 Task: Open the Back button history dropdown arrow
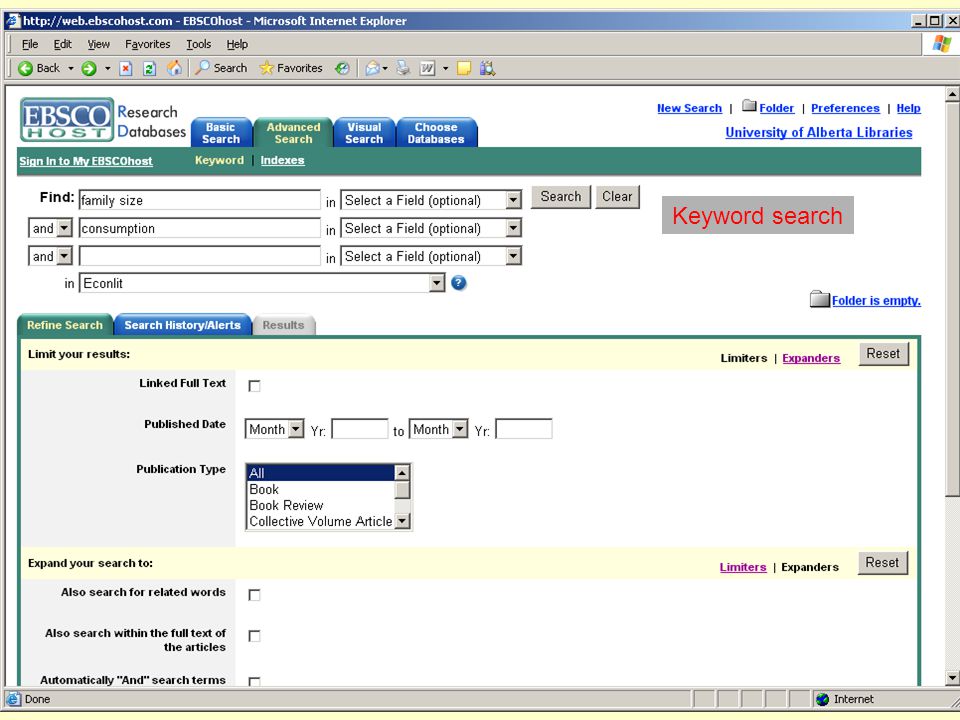pyautogui.click(x=70, y=69)
